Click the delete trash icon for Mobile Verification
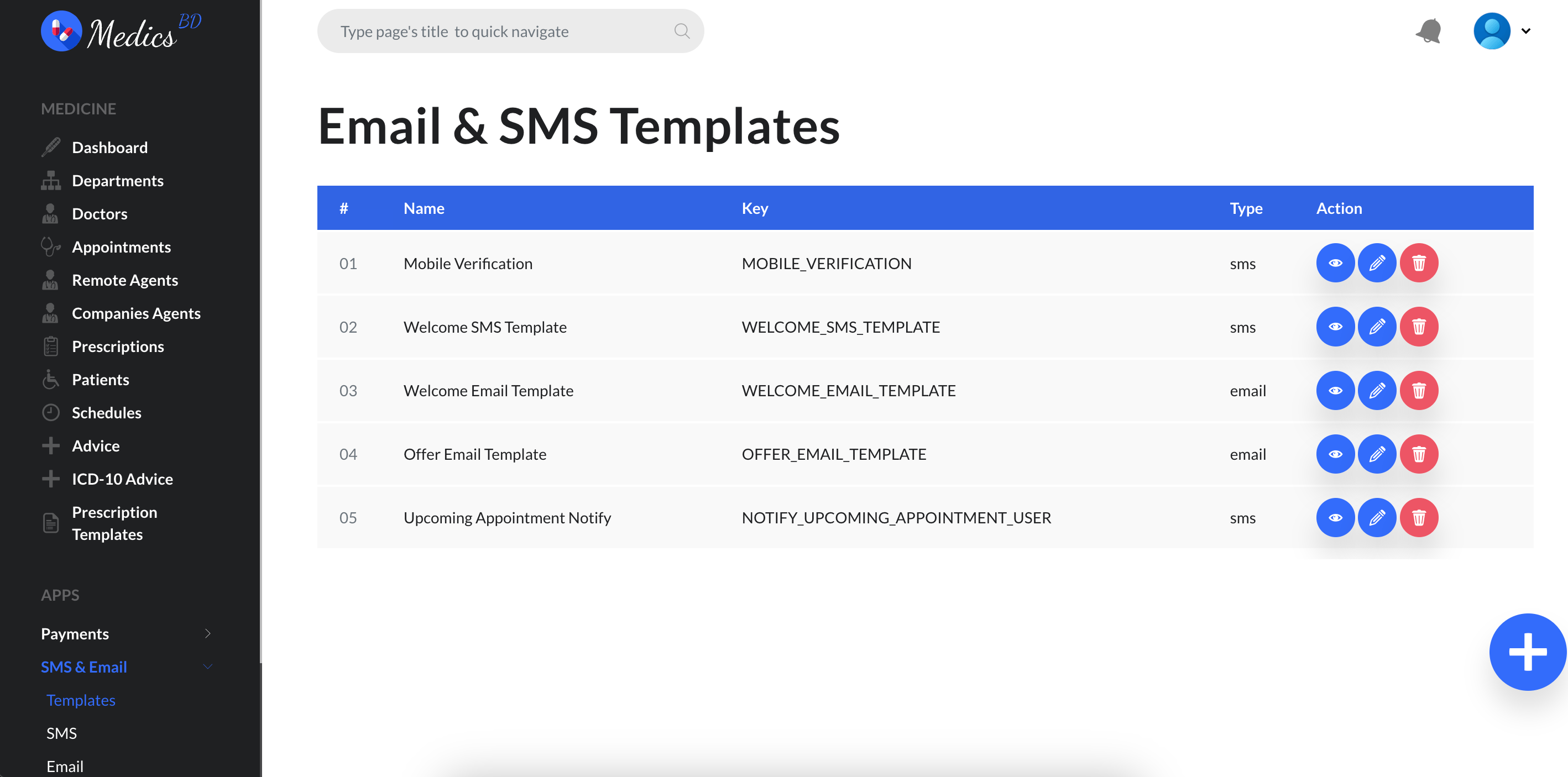The image size is (1568, 777). click(x=1419, y=263)
